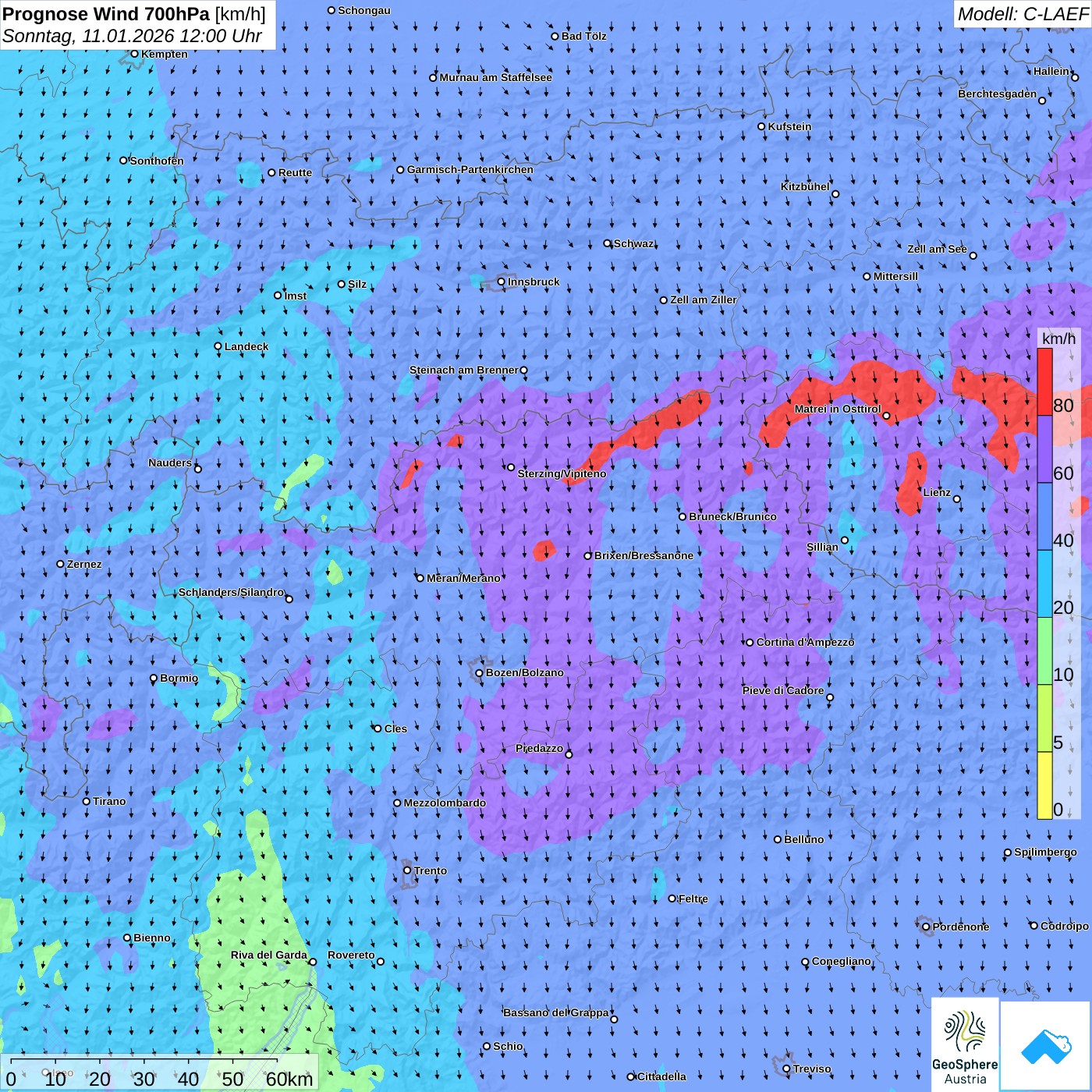Click the 'Schwaz' label

[634, 243]
